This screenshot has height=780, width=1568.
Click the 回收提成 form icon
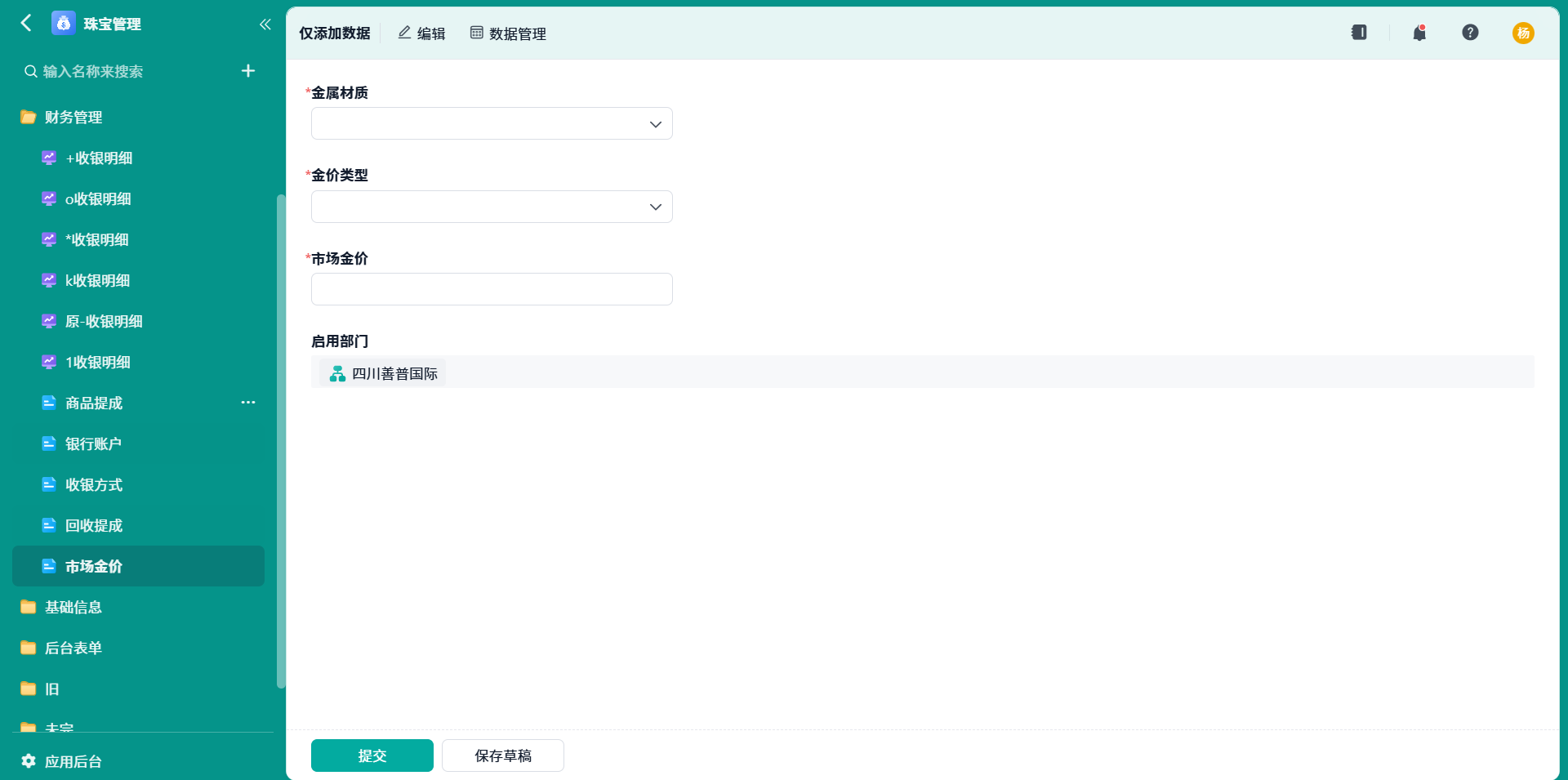(x=49, y=525)
